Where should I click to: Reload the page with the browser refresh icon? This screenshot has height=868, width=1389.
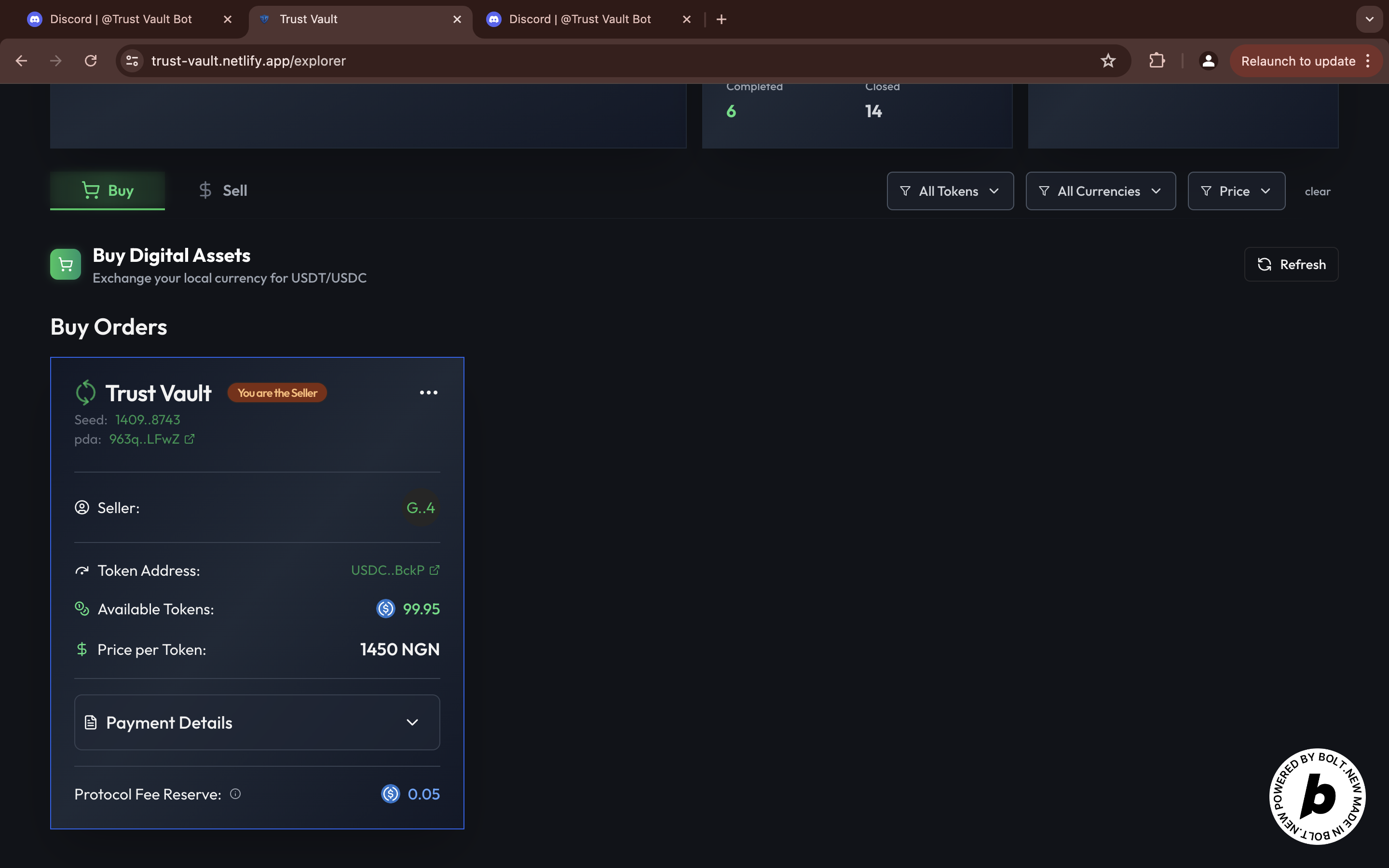tap(91, 61)
